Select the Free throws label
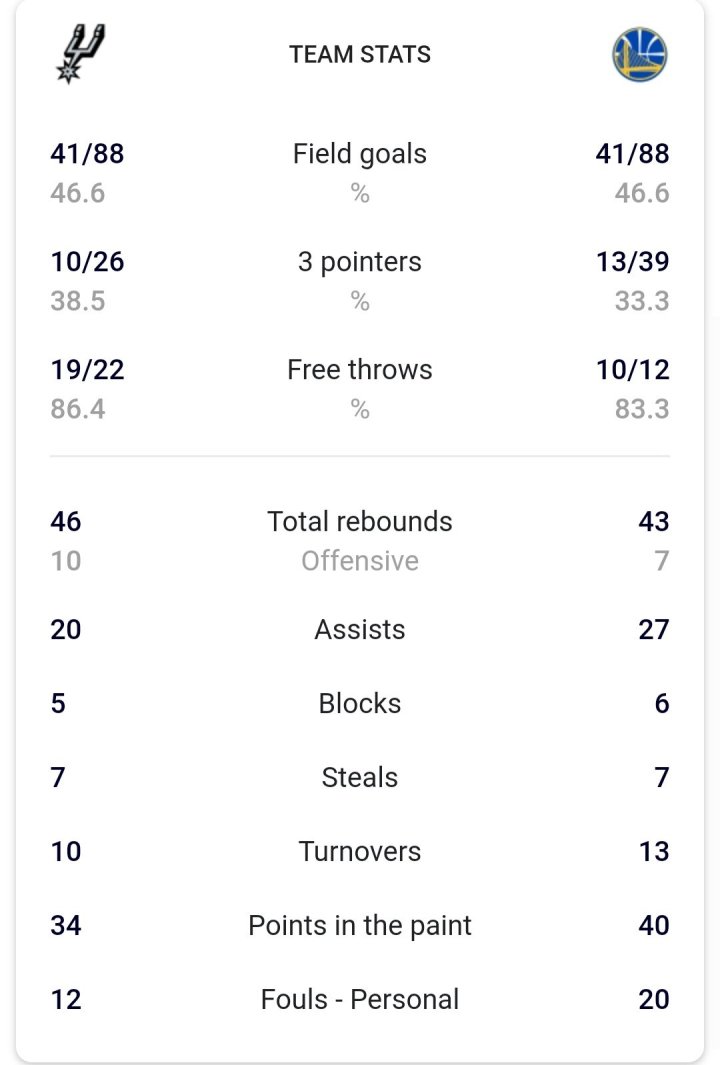Image resolution: width=720 pixels, height=1065 pixels. point(360,370)
